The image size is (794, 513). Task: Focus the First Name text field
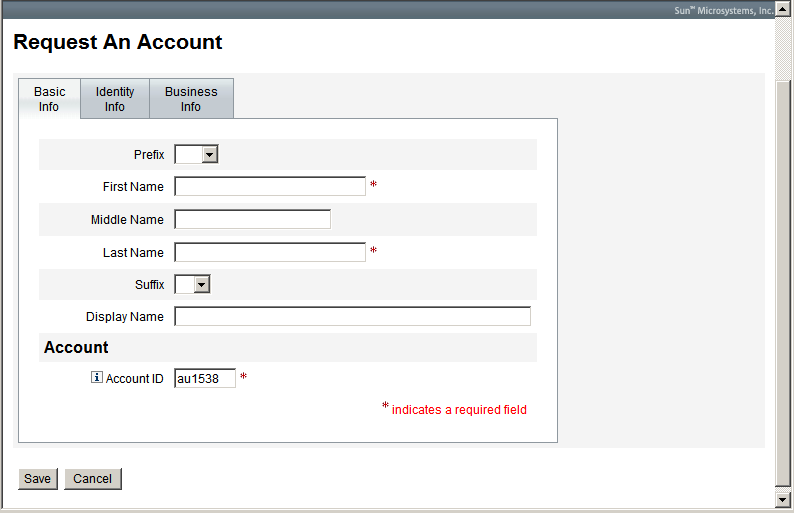(x=270, y=187)
